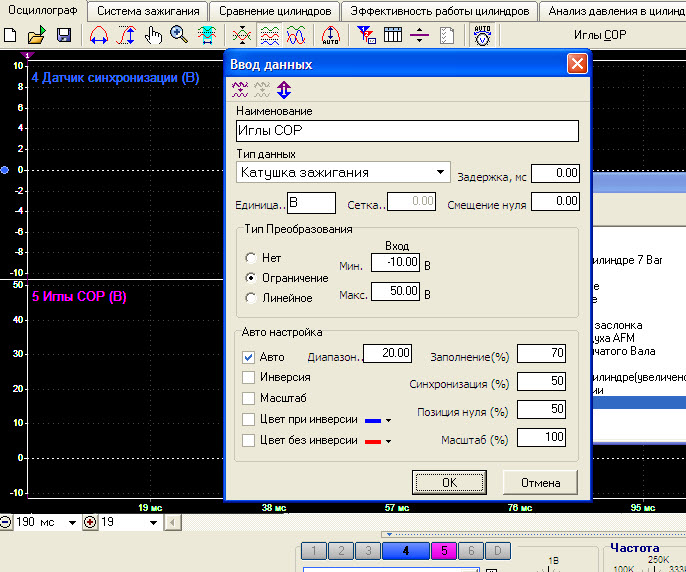Open file with the folder icon
The image size is (686, 572).
[37, 35]
